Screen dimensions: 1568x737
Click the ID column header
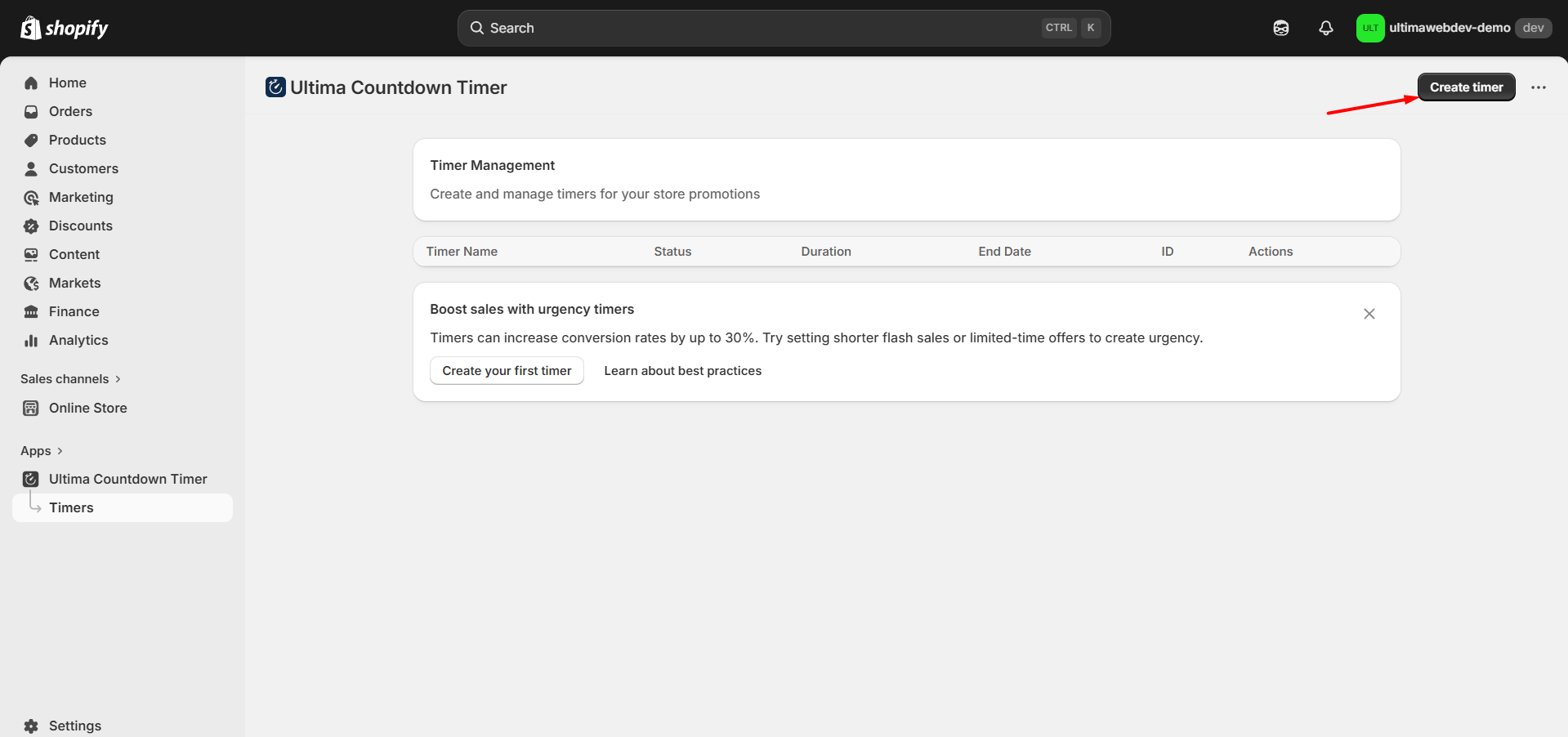pos(1168,252)
